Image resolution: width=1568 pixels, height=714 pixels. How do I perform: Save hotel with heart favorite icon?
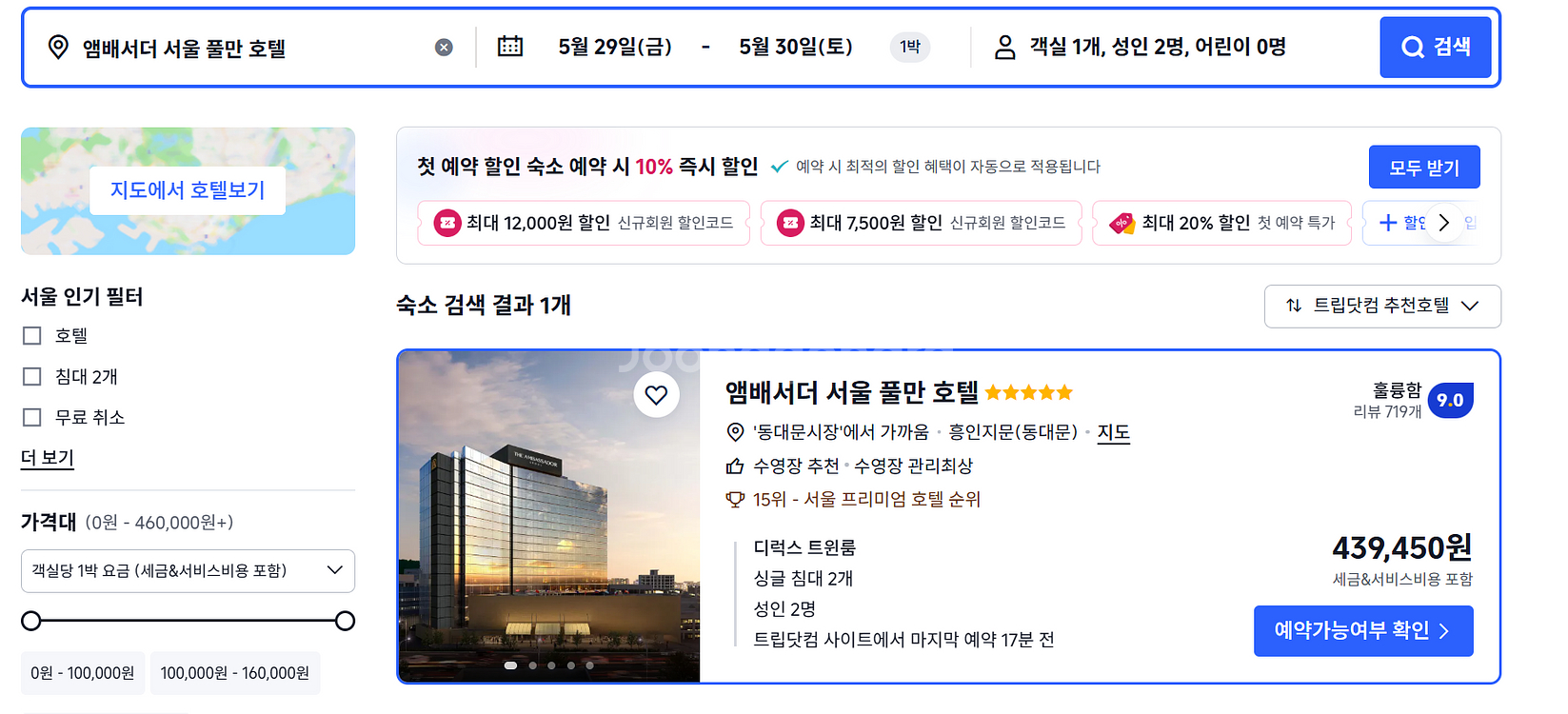click(x=656, y=394)
